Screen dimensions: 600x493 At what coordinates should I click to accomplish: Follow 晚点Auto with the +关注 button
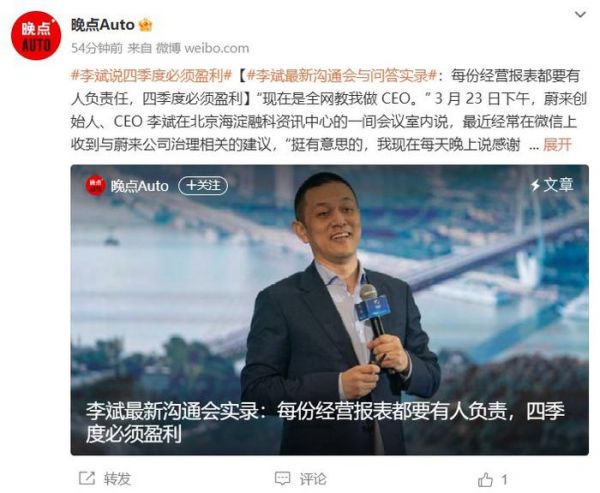[203, 186]
